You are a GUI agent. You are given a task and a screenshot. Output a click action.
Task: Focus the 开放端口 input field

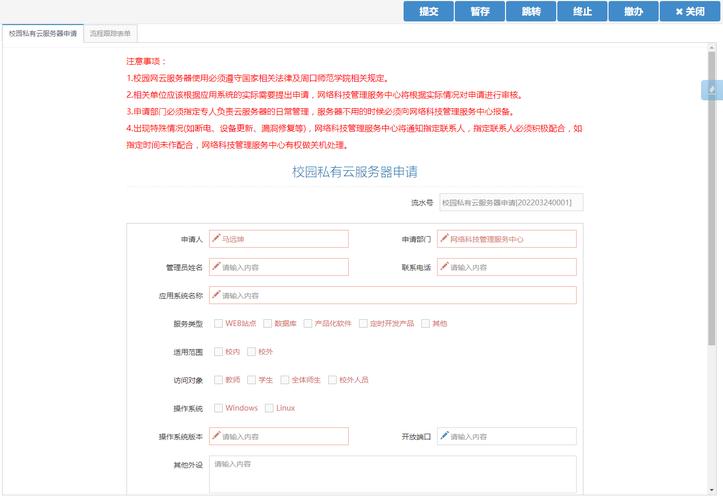click(x=507, y=436)
